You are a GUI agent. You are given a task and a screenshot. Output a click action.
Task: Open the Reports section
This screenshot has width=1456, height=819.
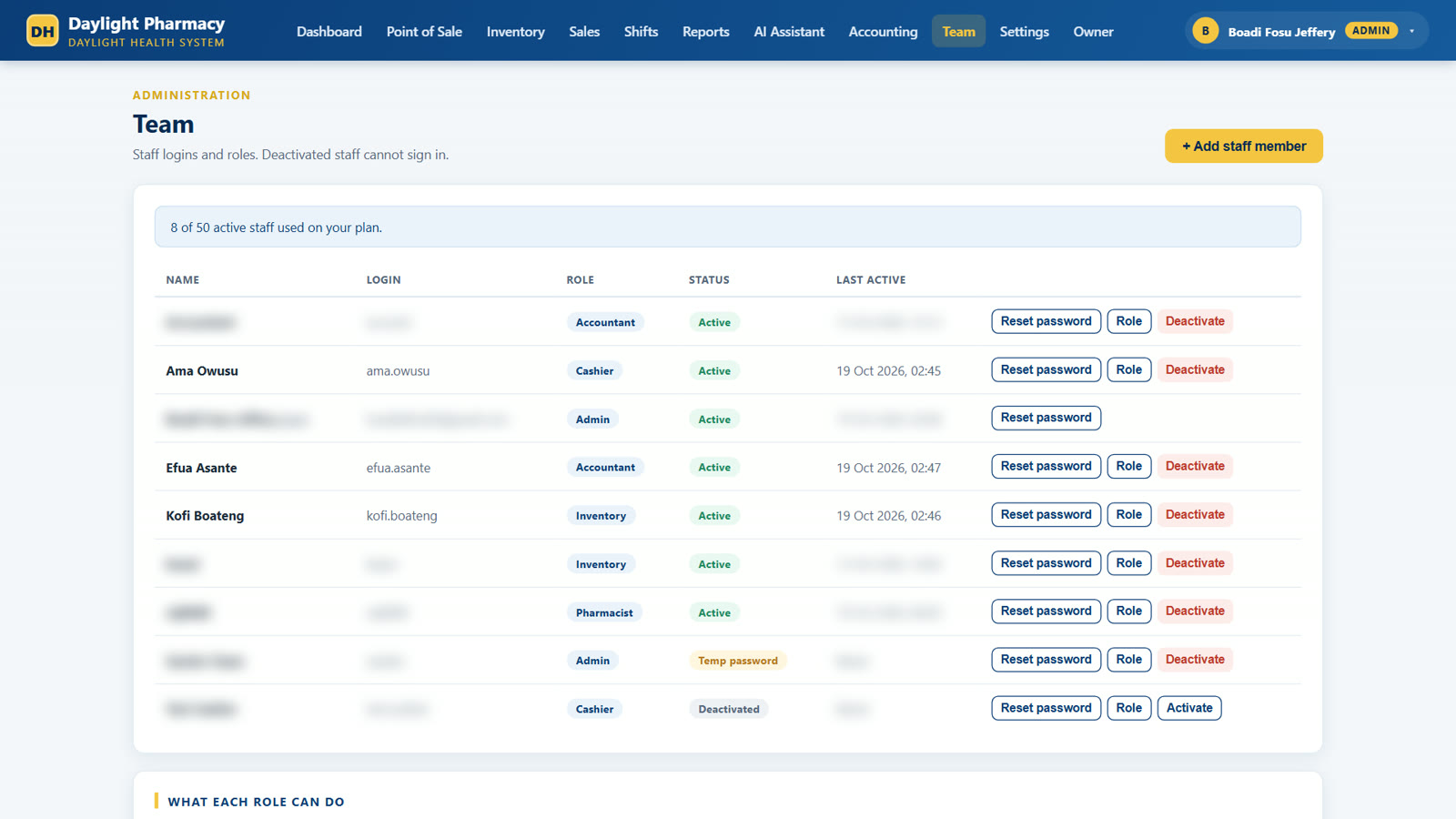click(705, 31)
